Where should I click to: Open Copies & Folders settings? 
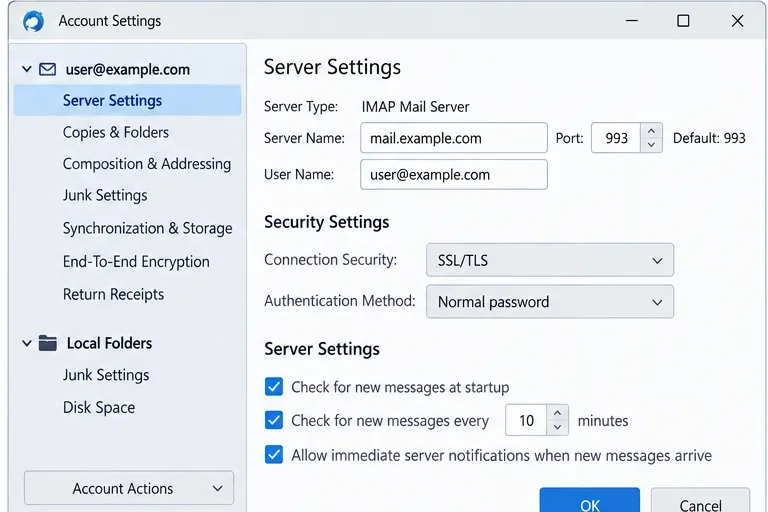click(116, 132)
